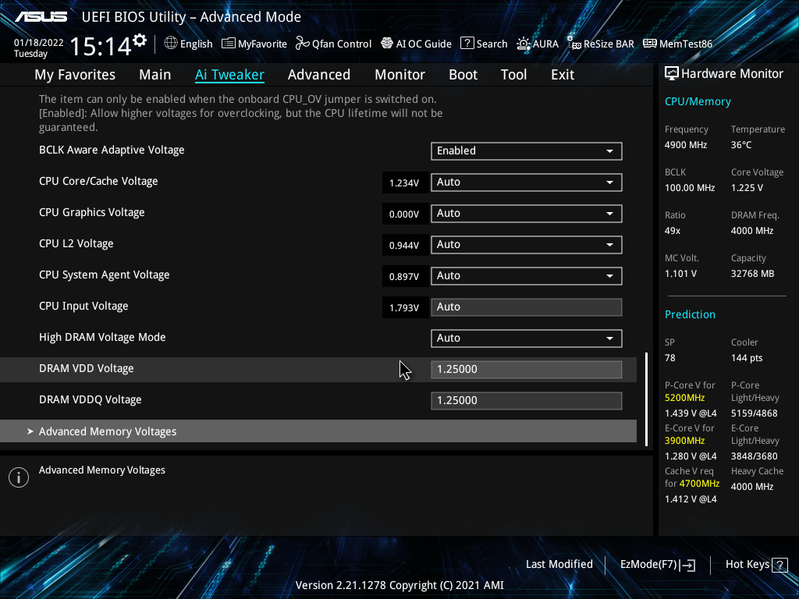The image size is (799, 599).
Task: Click the ASUS logo
Action: (x=41, y=17)
